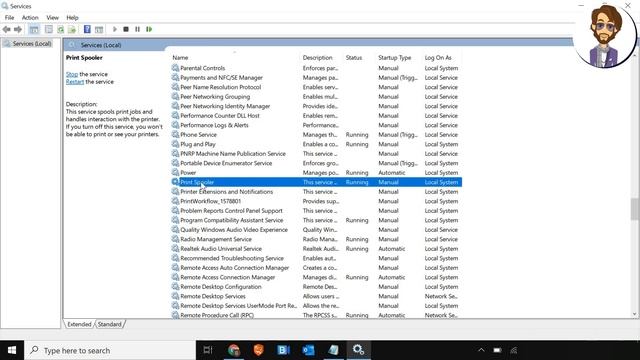Select Services (Local) in the tree

pyautogui.click(x=31, y=44)
